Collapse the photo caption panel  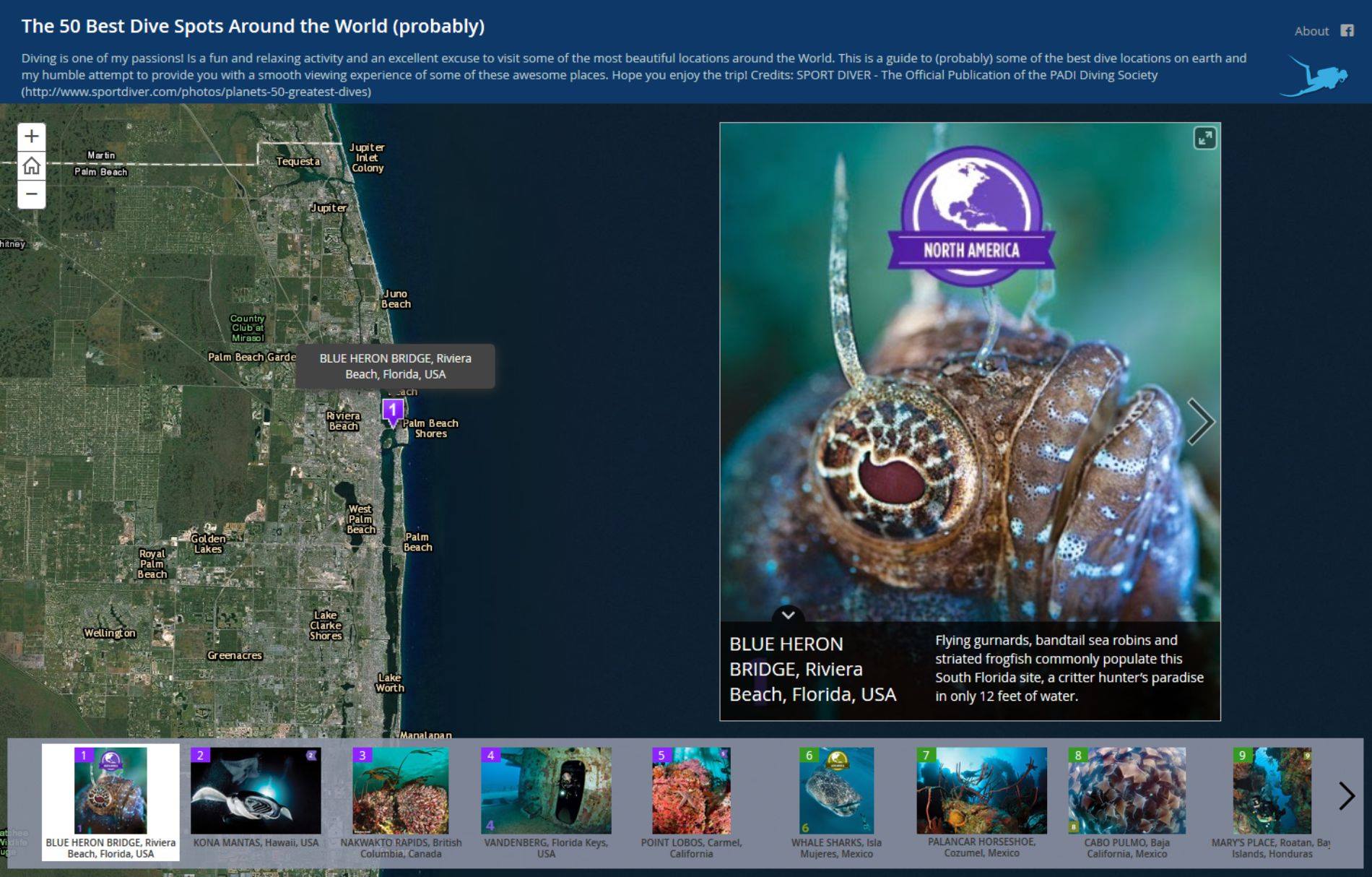click(789, 615)
